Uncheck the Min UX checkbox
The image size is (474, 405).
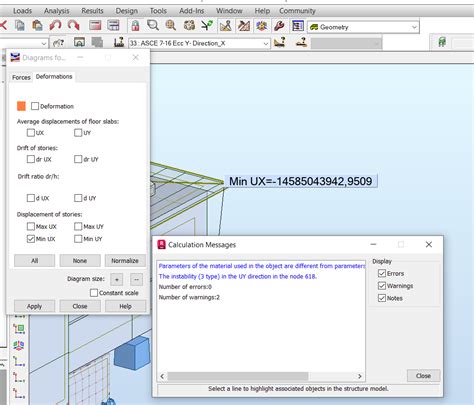pos(31,239)
